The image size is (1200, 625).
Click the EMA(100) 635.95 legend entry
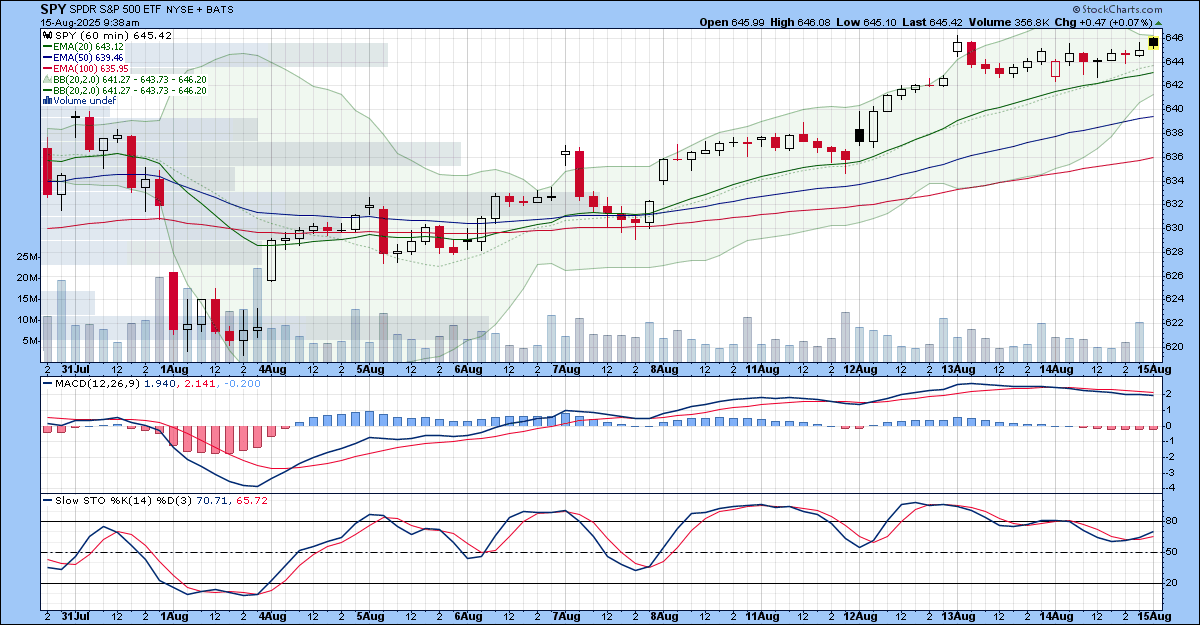click(93, 68)
